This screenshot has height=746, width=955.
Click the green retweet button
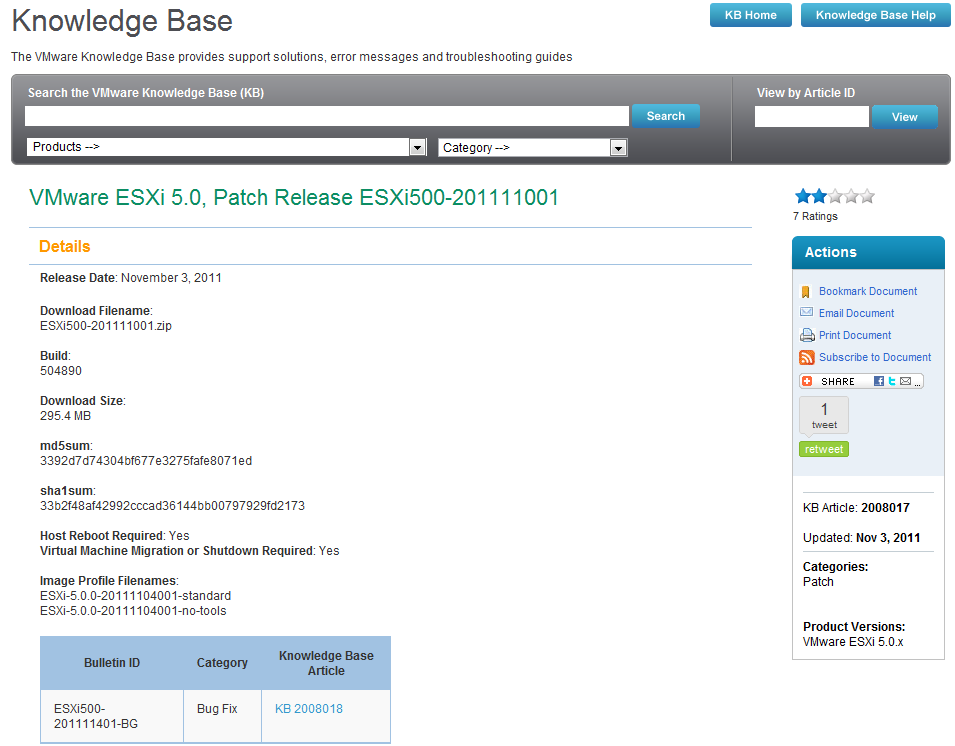click(x=823, y=449)
